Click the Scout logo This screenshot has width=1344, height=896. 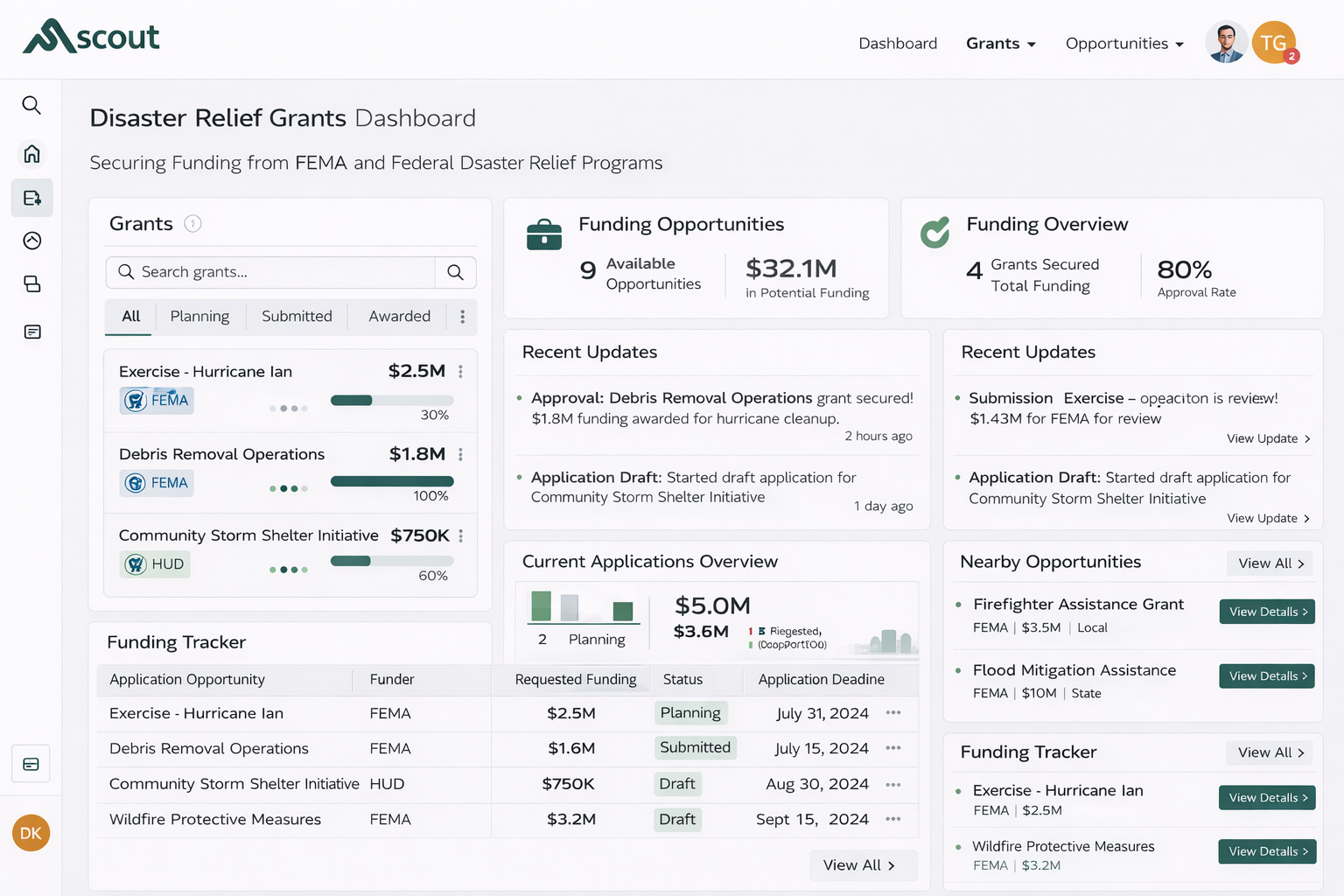[91, 37]
